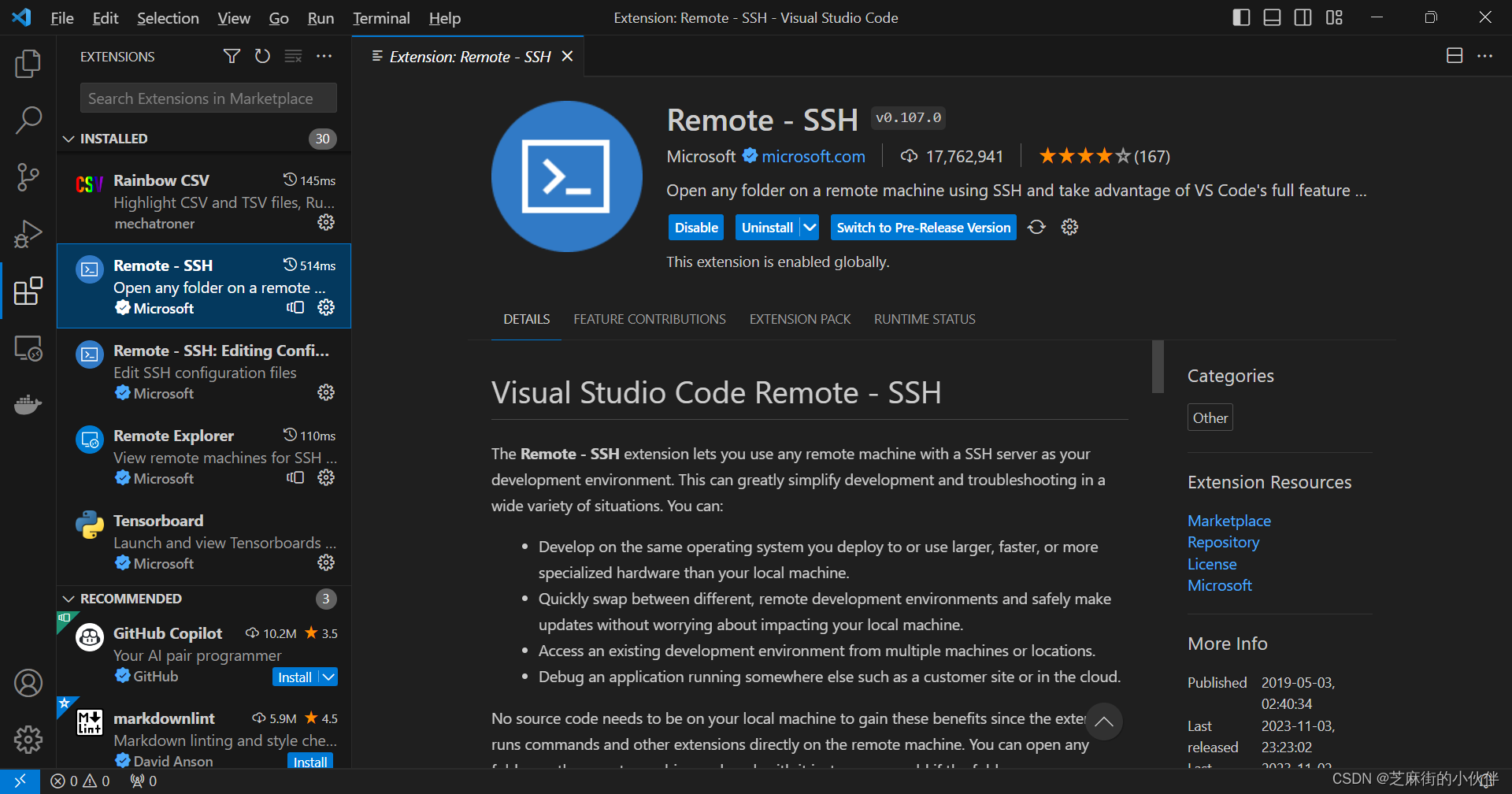Toggle Secondary Side Bar layout button
Viewport: 1512px width, 794px height.
(1303, 17)
